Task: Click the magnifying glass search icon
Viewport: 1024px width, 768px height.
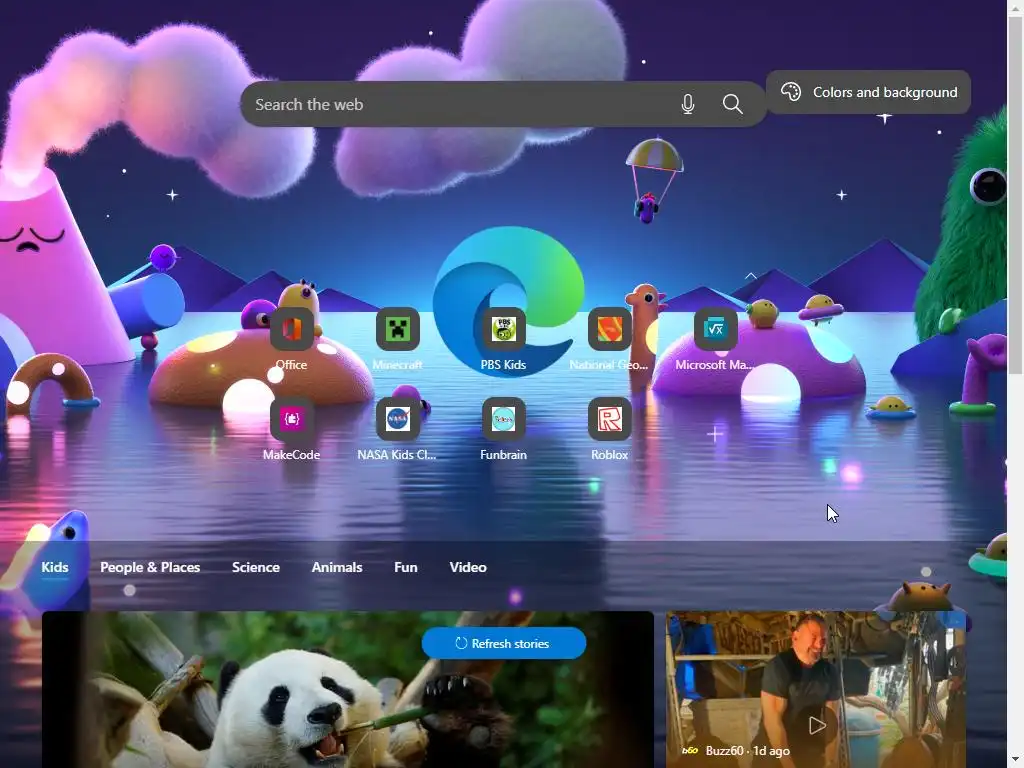Action: click(732, 104)
